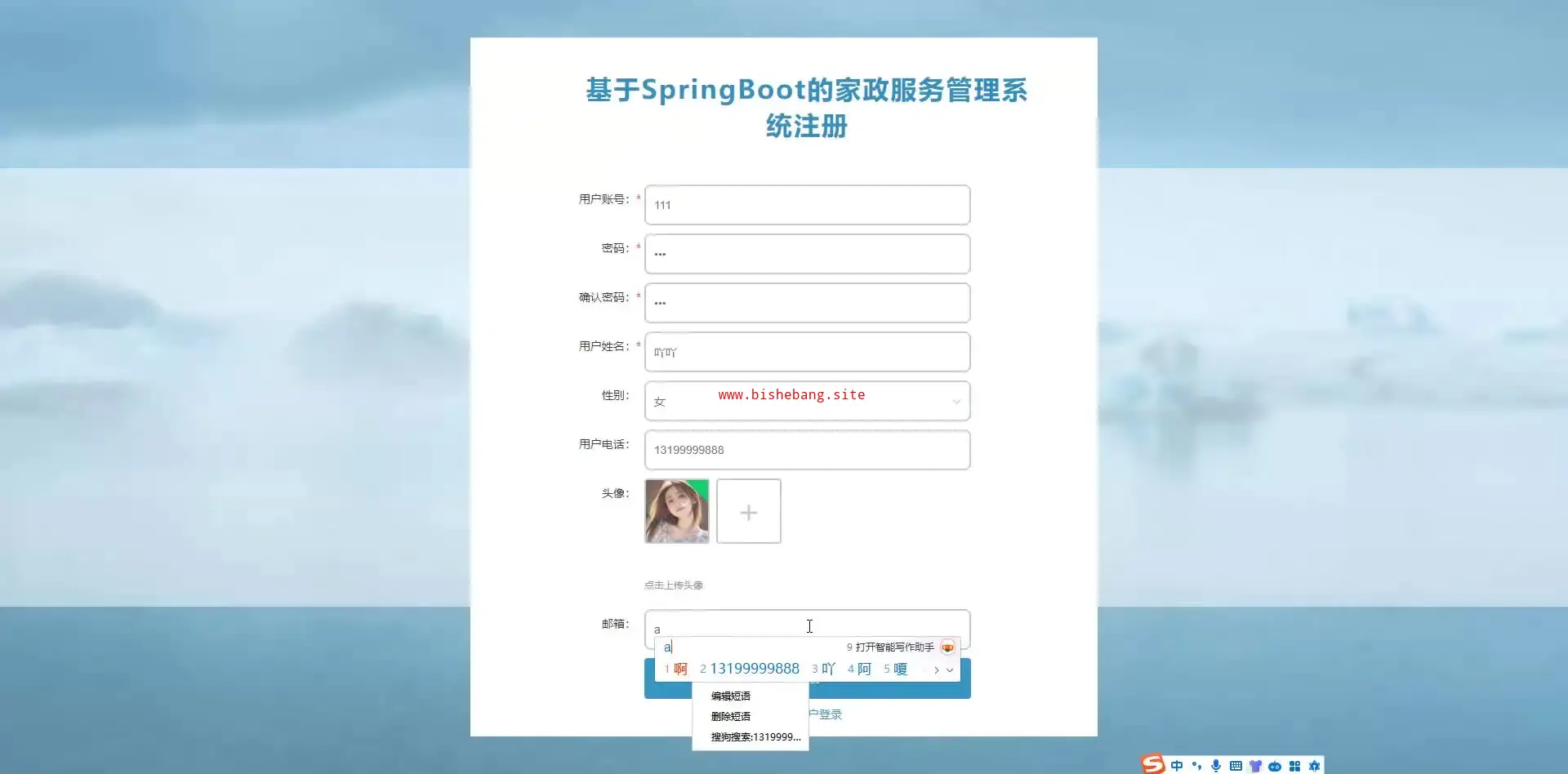Image resolution: width=1568 pixels, height=774 pixels.
Task: Switch the punctuation mode in the Sogou bar
Action: pyautogui.click(x=1196, y=766)
